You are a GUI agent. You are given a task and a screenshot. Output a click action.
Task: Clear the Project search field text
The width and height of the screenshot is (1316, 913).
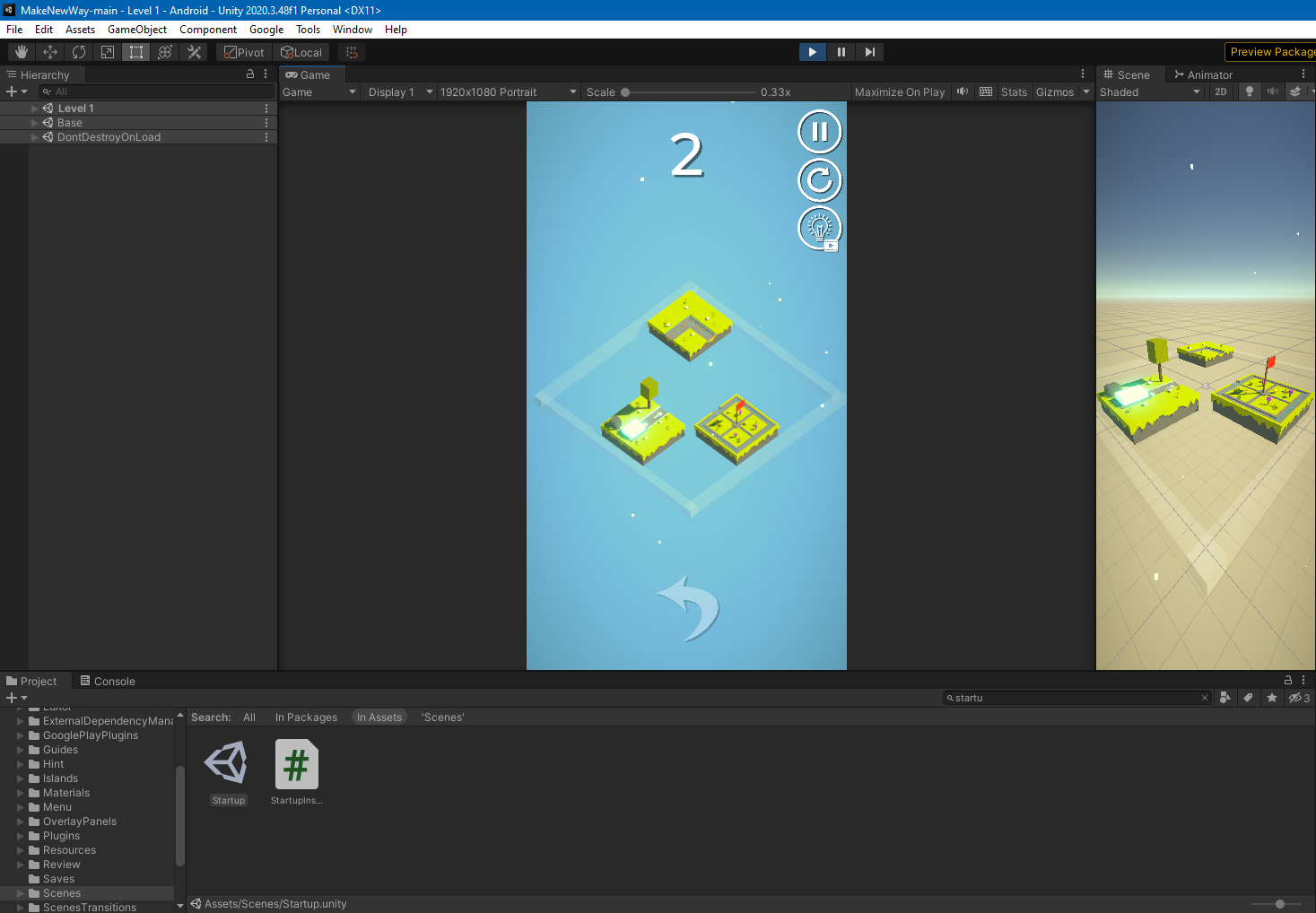(1205, 698)
